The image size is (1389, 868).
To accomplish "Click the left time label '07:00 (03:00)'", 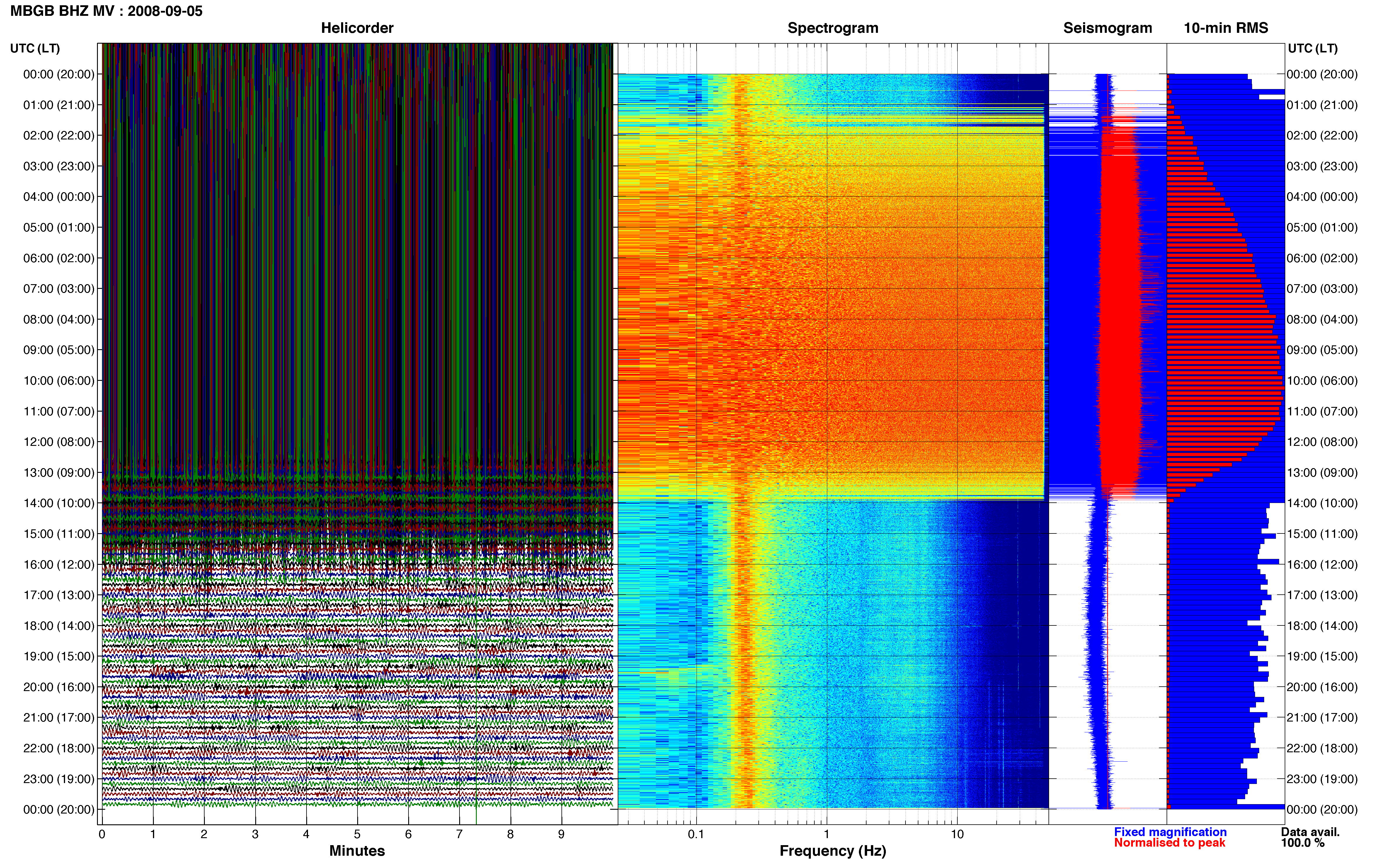I will coord(59,289).
